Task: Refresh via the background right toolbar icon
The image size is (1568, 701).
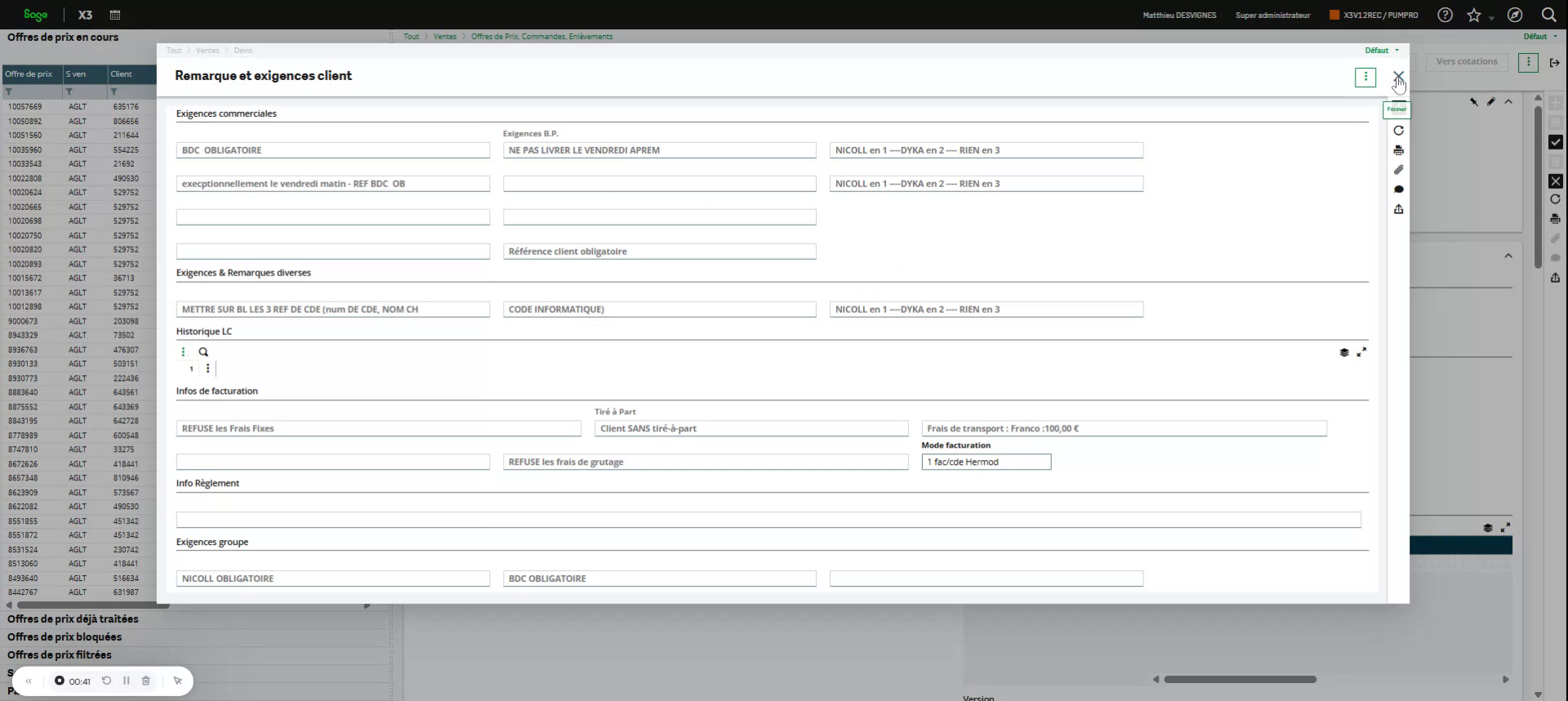Action: click(x=1555, y=199)
